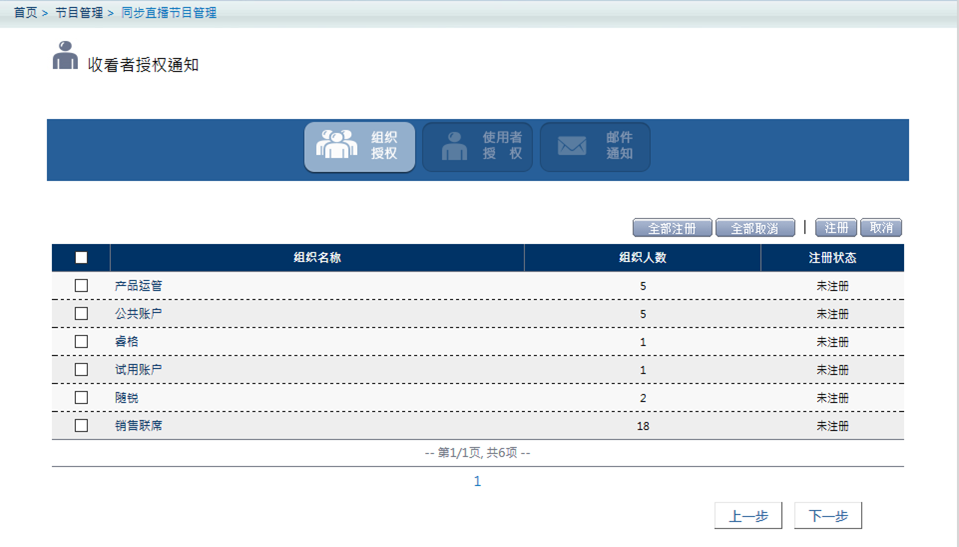The image size is (959, 547).
Task: Check the box for 产品运营 row
Action: (81, 286)
